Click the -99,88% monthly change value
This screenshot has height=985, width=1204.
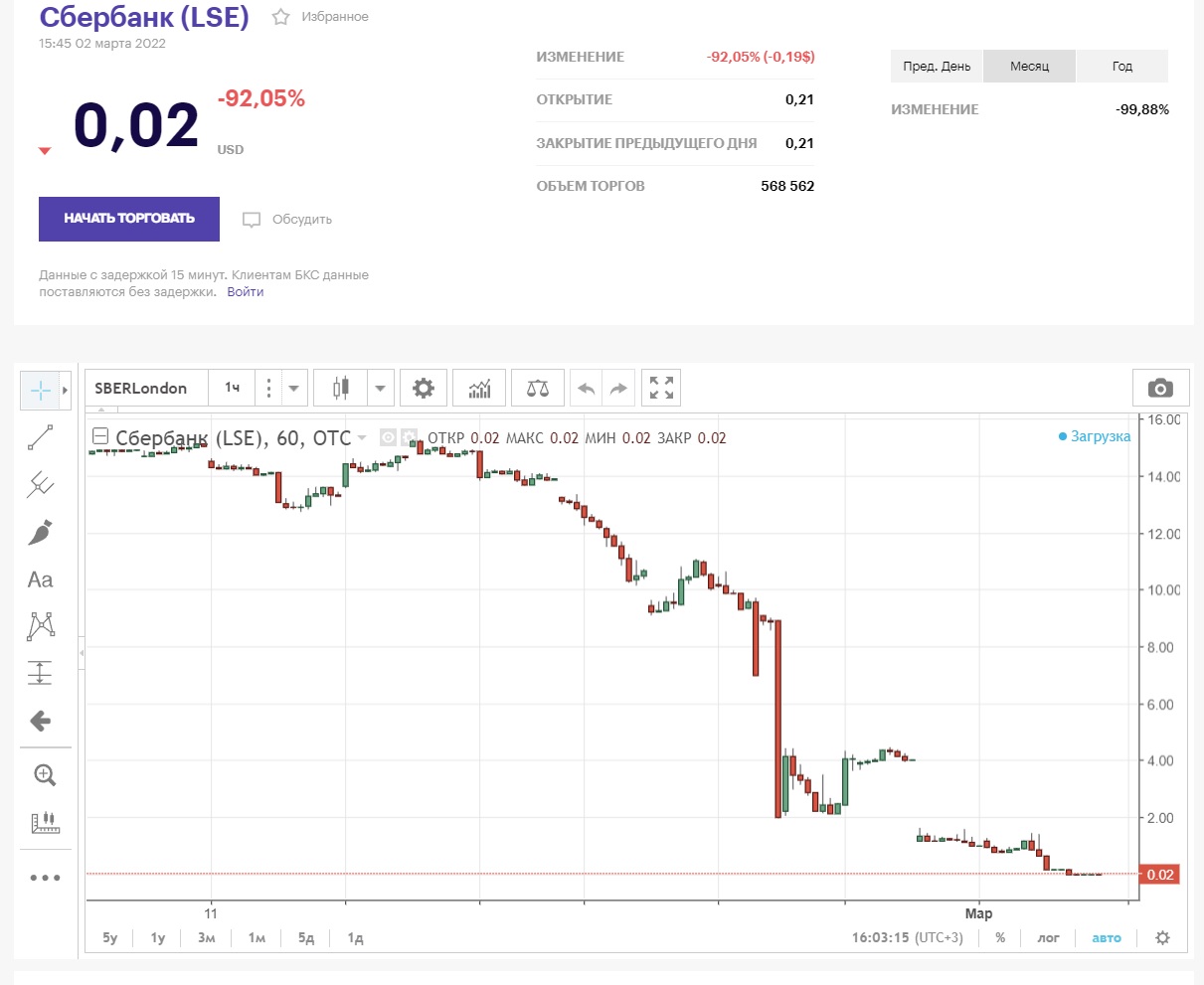[1142, 110]
